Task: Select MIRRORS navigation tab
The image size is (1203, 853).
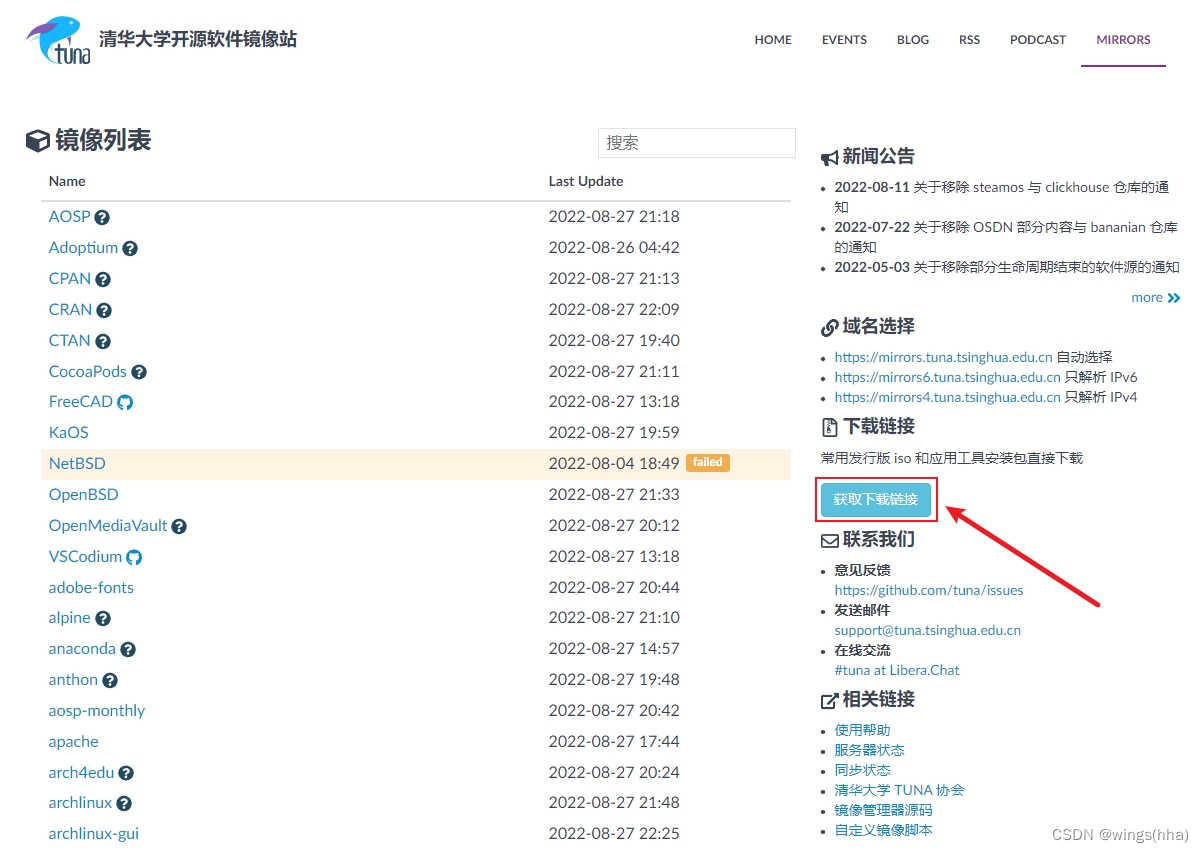Action: tap(1123, 40)
